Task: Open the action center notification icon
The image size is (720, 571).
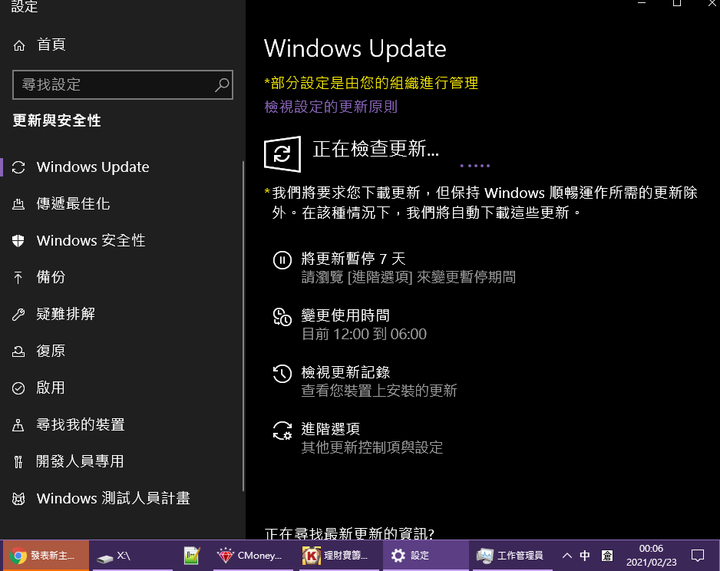Action: click(x=698, y=556)
